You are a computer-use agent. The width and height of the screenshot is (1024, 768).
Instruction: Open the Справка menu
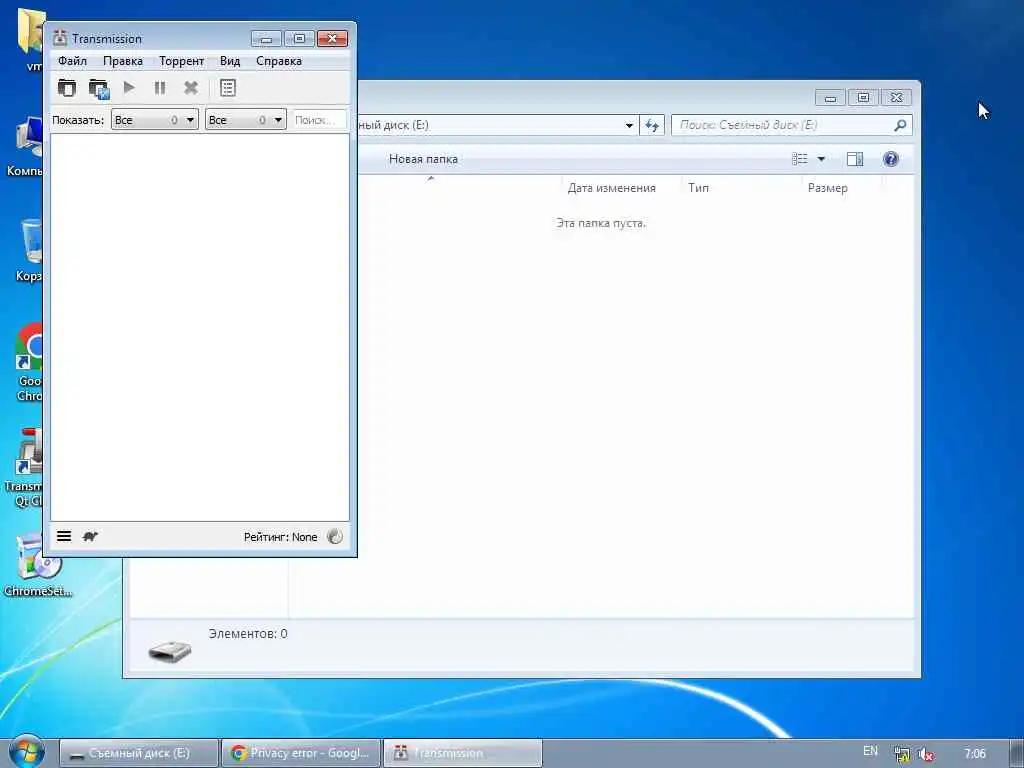point(279,61)
